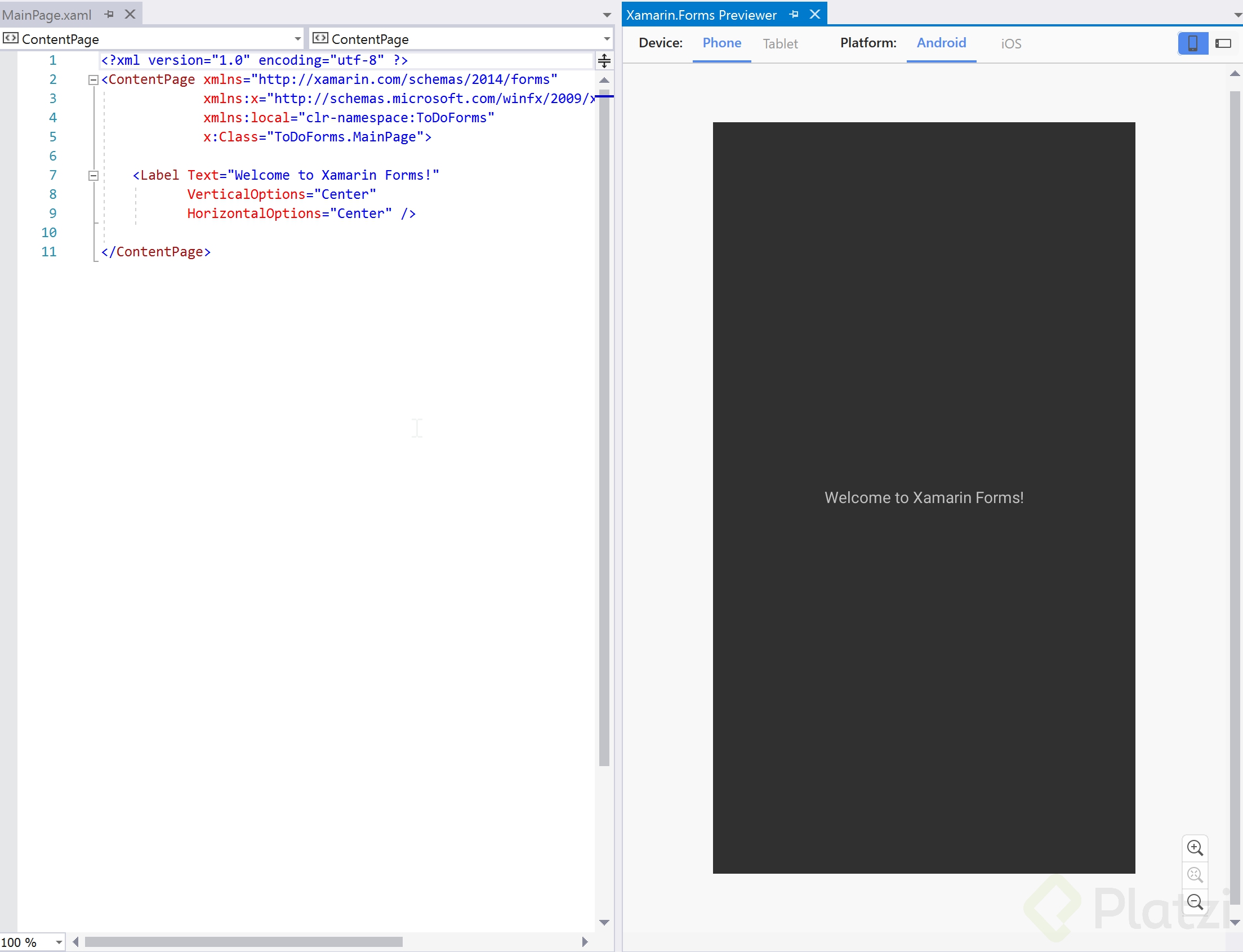Select the iOS platform preview
Screen dimensions: 1243x952
1012,43
